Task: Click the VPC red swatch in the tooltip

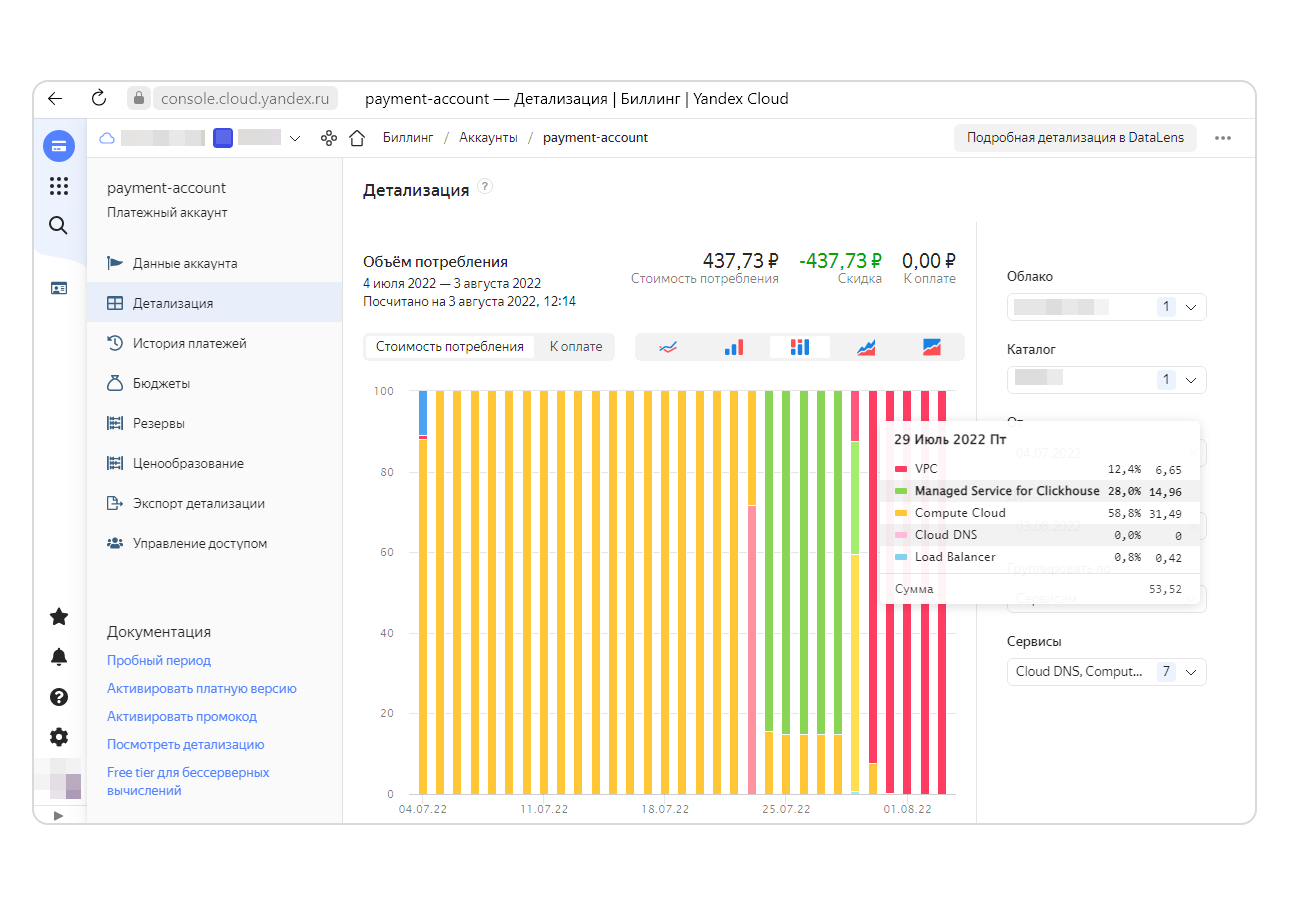Action: tap(901, 469)
